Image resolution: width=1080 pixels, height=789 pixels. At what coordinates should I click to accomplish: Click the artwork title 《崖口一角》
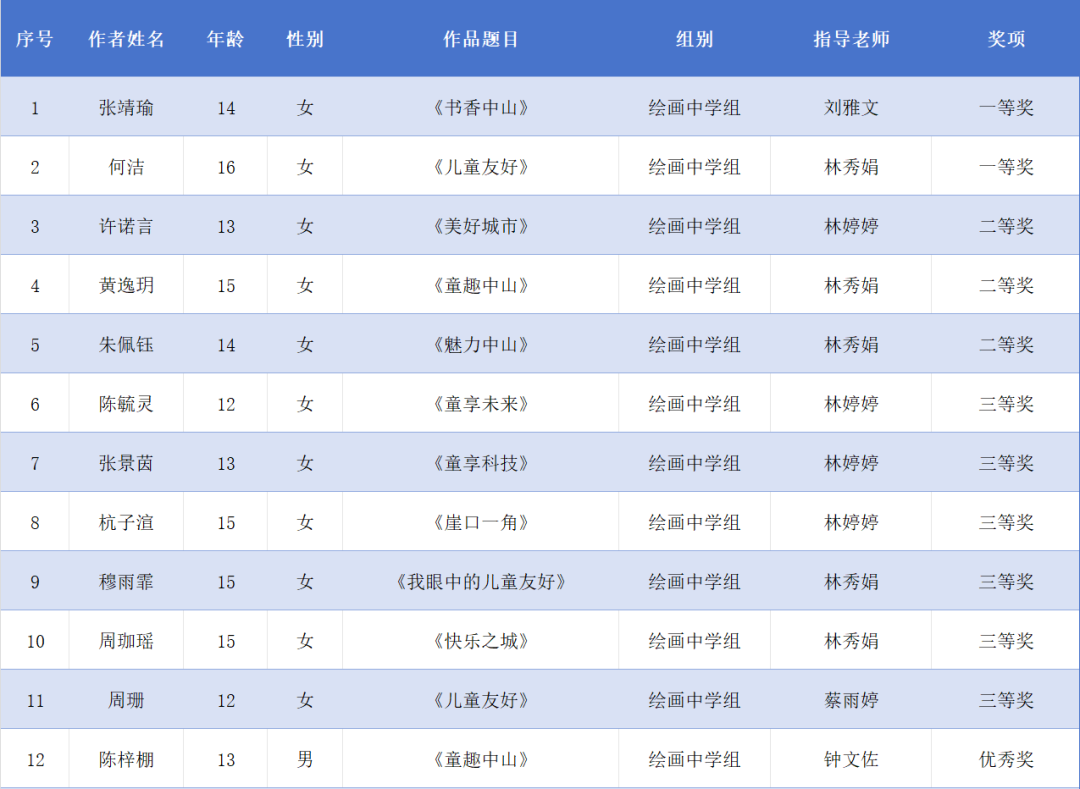point(481,523)
